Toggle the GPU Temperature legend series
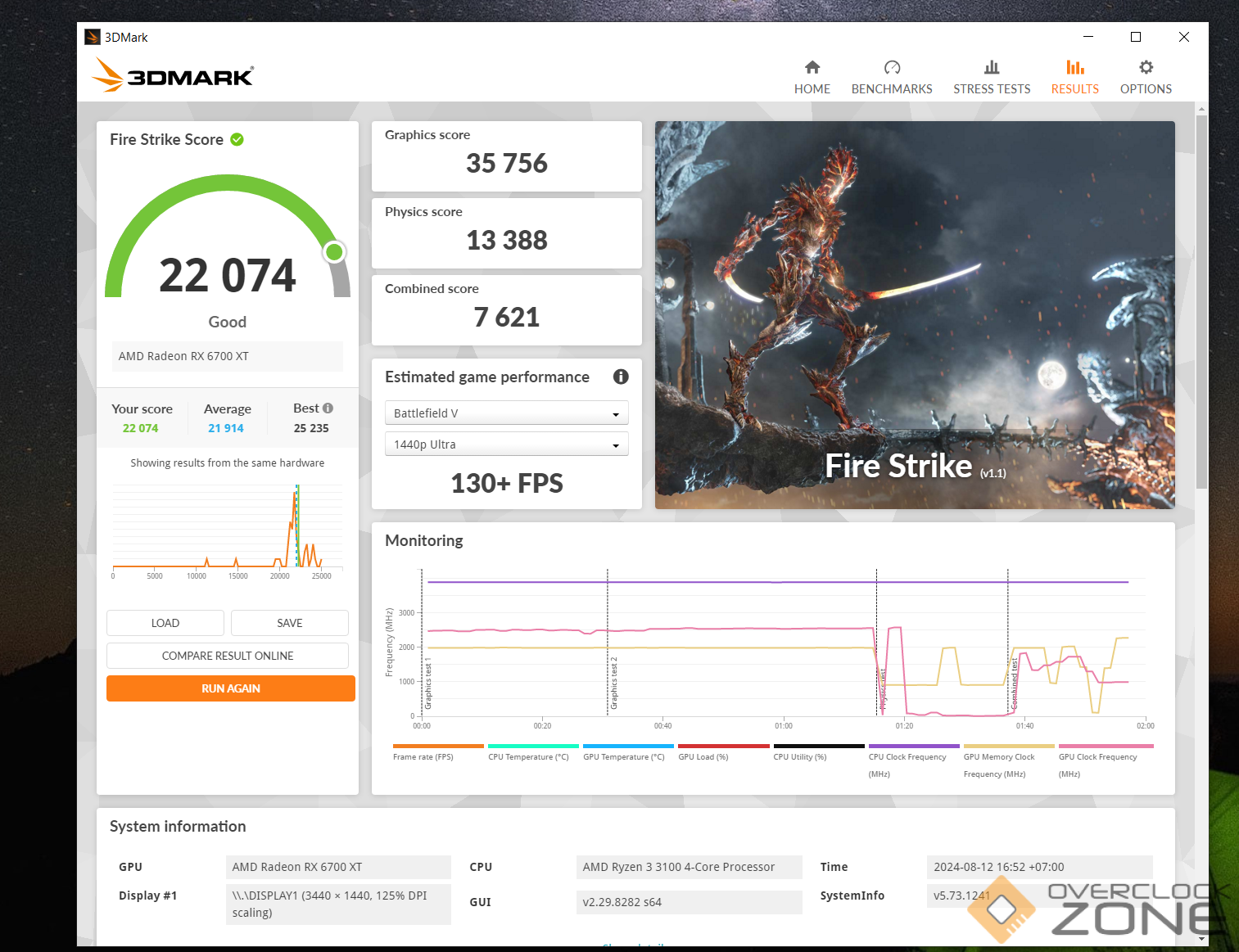Image resolution: width=1239 pixels, height=952 pixels. pyautogui.click(x=628, y=754)
